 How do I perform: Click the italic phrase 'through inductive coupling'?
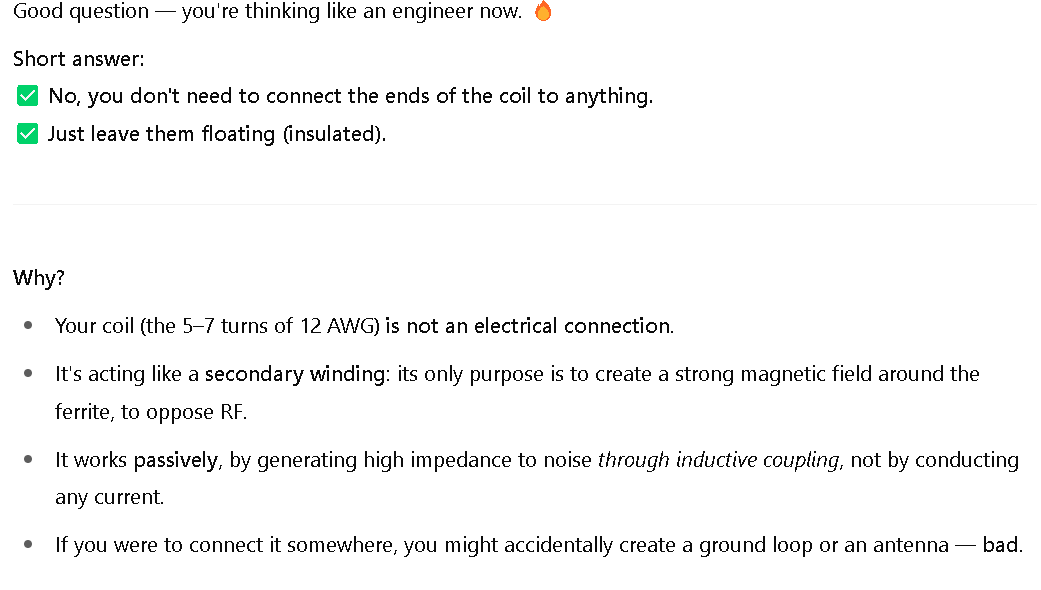[x=719, y=460]
